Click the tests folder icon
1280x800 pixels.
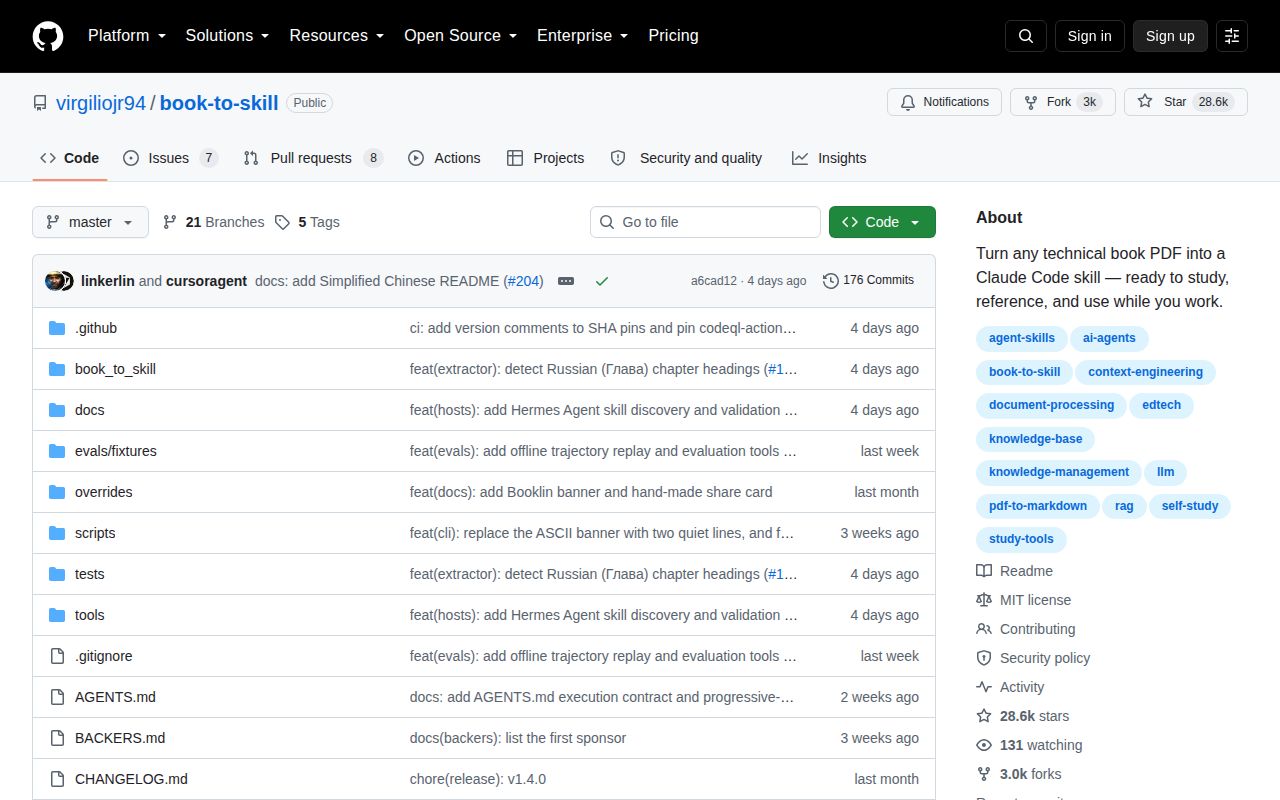[57, 574]
